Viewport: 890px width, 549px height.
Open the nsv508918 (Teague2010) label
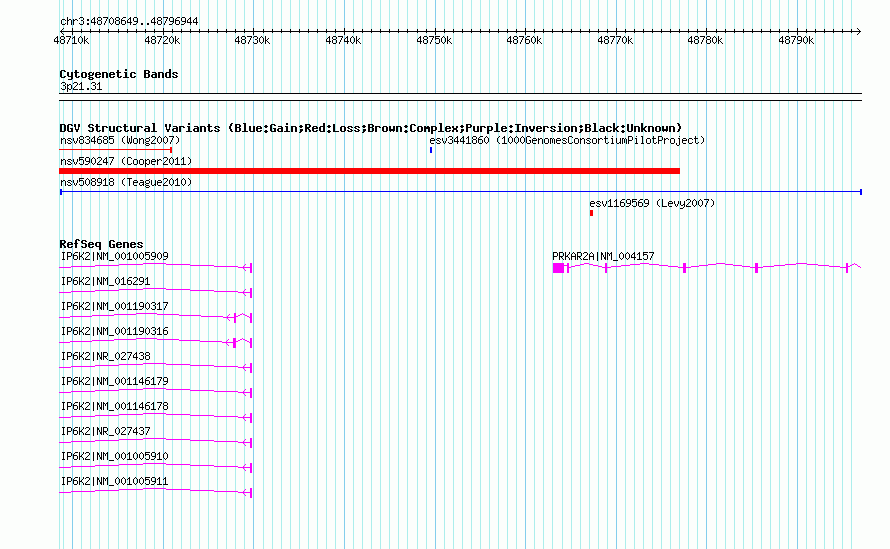[126, 182]
